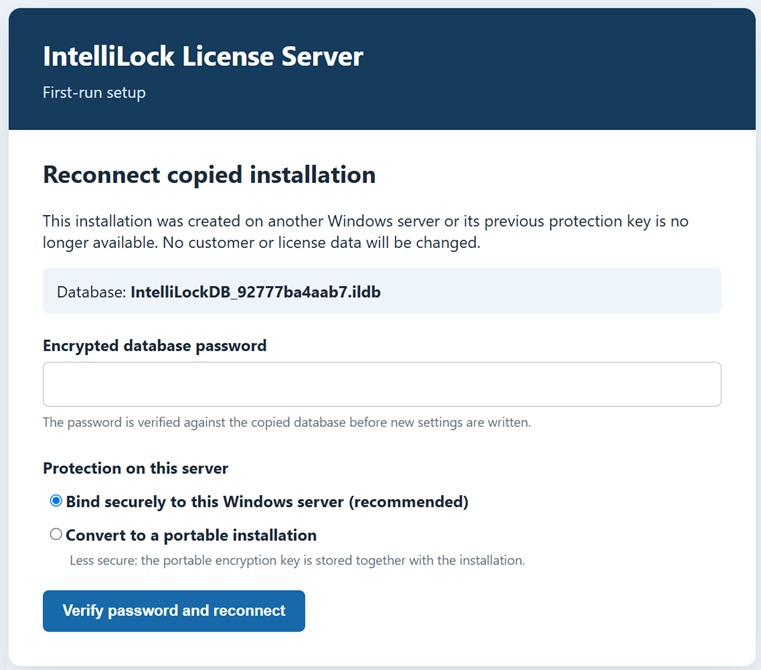This screenshot has height=670, width=761.
Task: Click the IntelliLock License Server title
Action: pyautogui.click(x=203, y=56)
